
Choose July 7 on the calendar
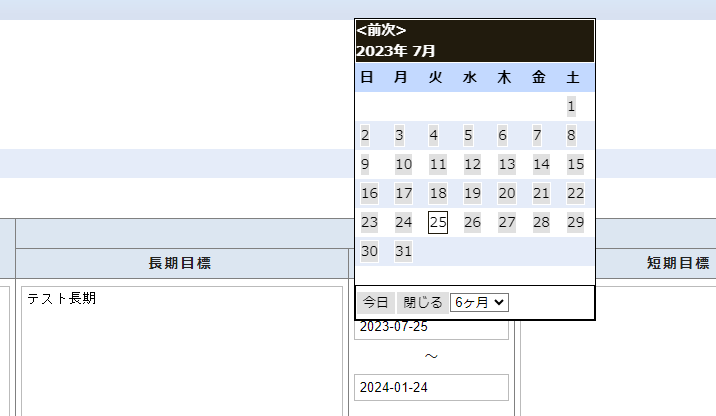pyautogui.click(x=537, y=135)
